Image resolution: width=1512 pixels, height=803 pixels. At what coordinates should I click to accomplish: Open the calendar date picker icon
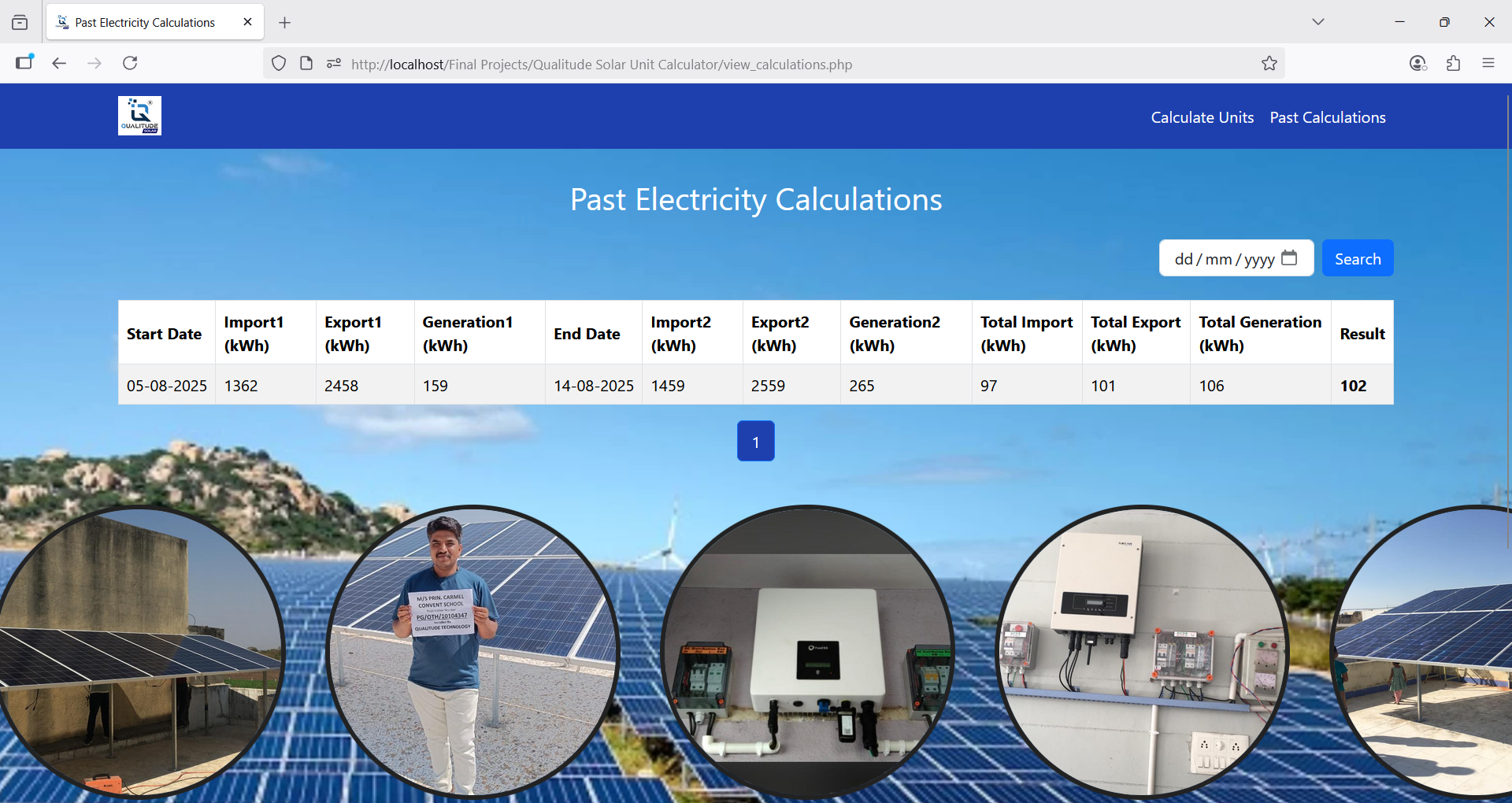[1289, 258]
